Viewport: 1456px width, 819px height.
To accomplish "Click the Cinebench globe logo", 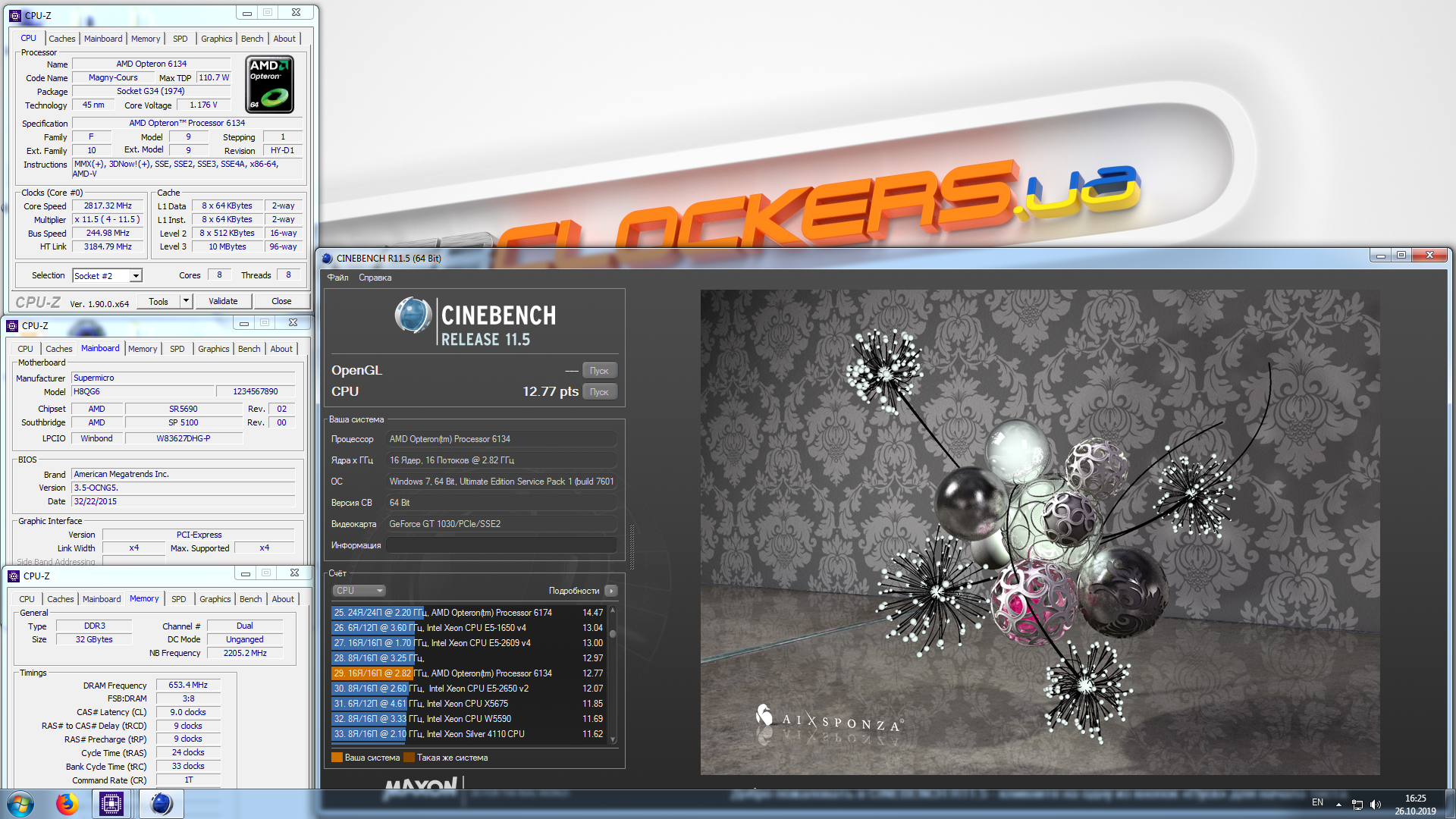I will (x=413, y=315).
